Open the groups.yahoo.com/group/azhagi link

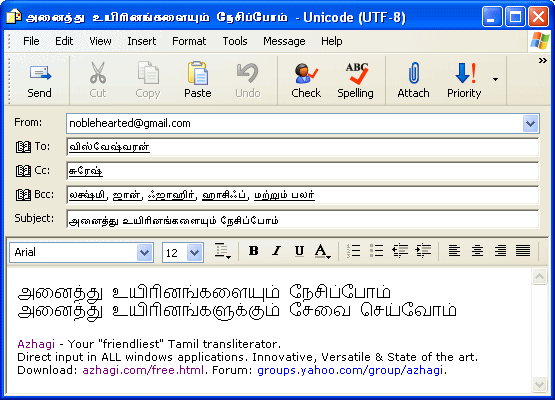coord(350,370)
